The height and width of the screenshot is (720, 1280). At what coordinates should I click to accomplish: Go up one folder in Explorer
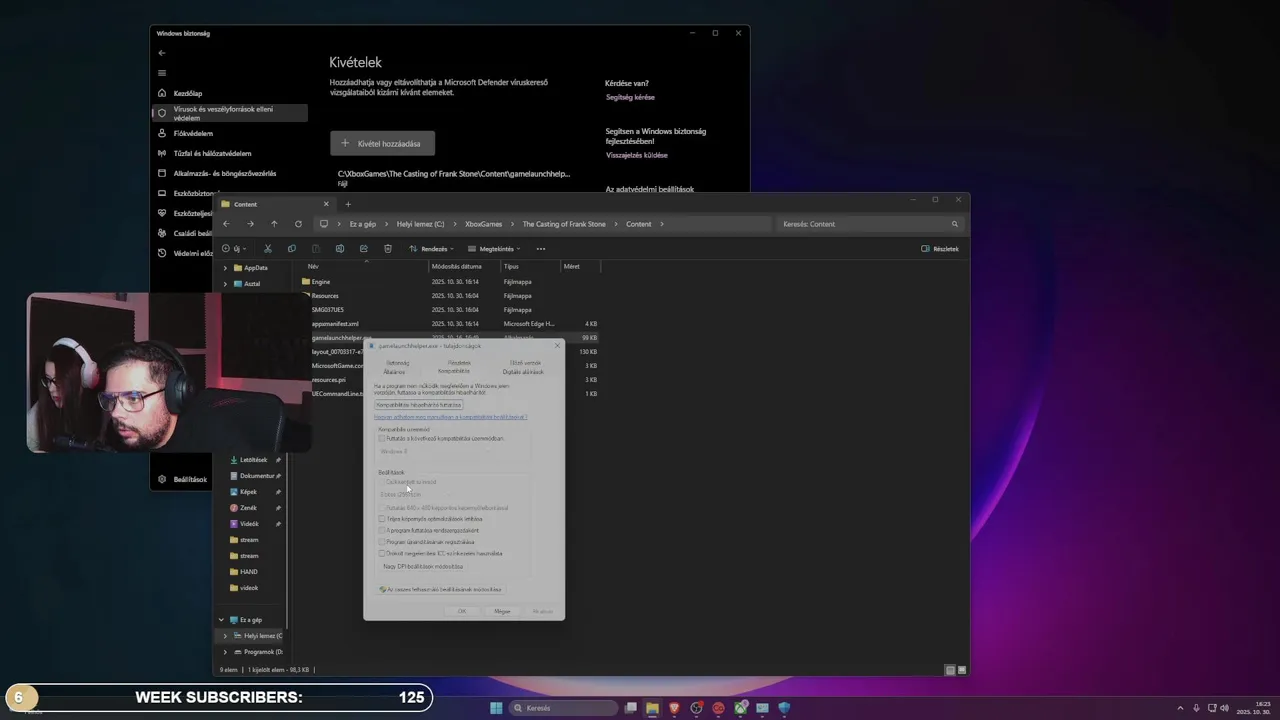tap(274, 224)
